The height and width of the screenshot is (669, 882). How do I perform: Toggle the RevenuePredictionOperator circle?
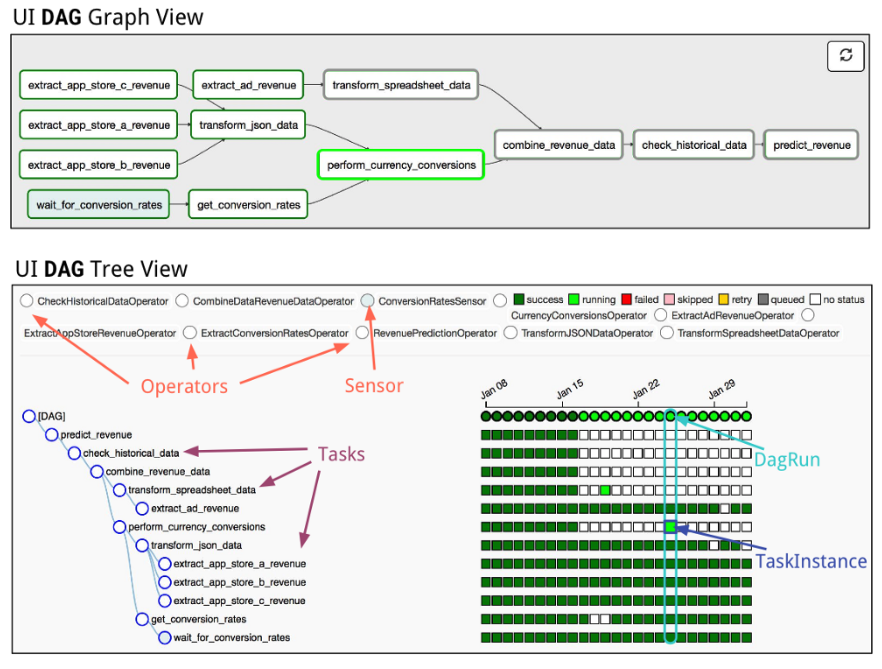click(362, 333)
